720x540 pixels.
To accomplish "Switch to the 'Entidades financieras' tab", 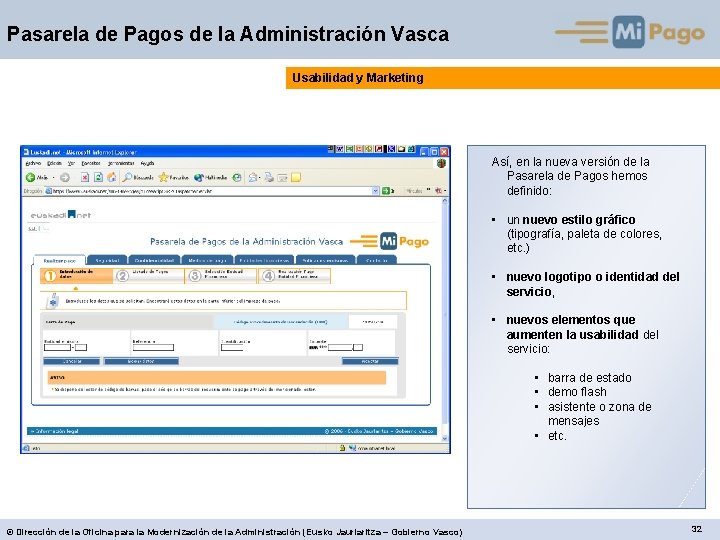I will point(264,260).
